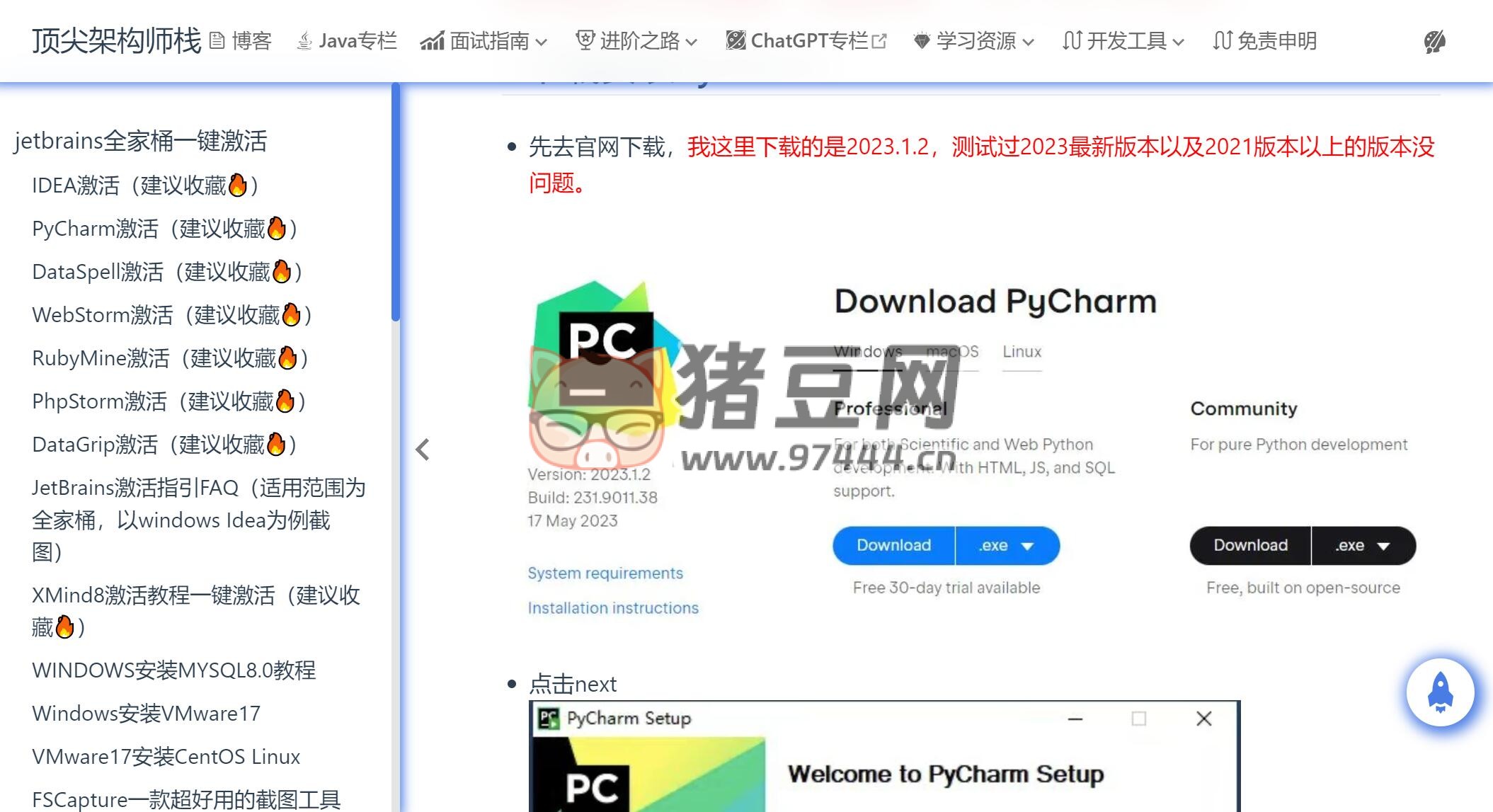Click the 'Download PyCharm' heading
The height and width of the screenshot is (812, 1493).
(995, 302)
